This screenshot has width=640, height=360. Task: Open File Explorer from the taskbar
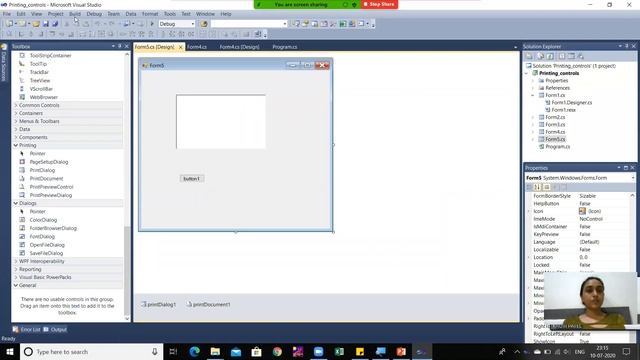coord(215,351)
